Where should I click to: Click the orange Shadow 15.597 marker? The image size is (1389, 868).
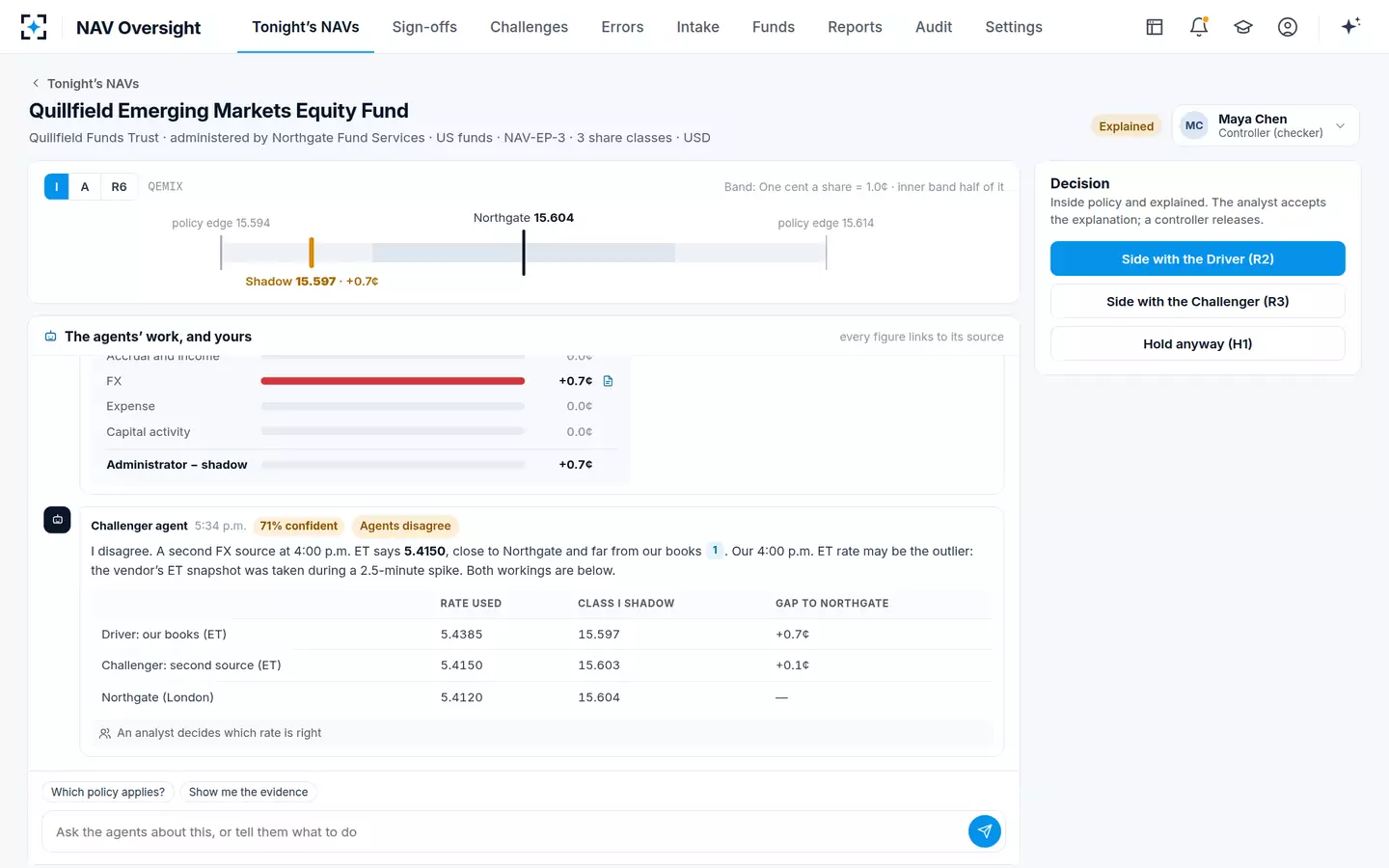312,253
